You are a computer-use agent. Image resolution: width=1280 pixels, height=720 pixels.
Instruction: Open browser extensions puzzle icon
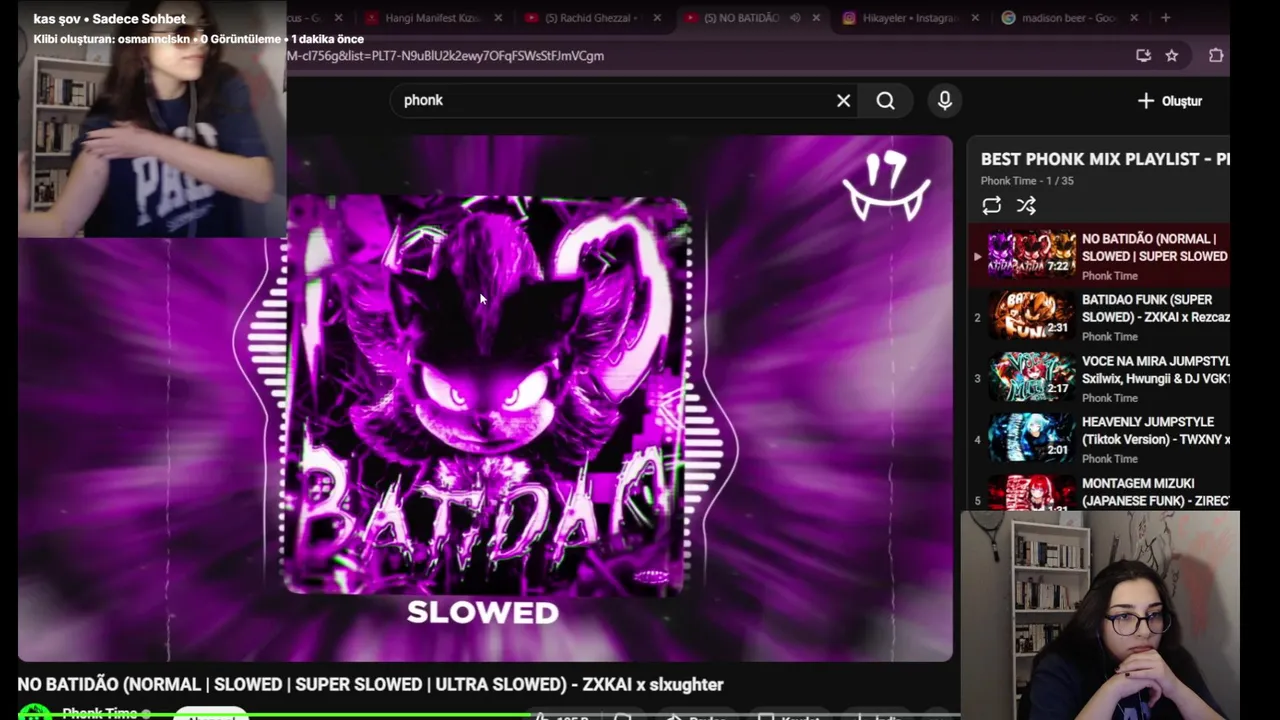pyautogui.click(x=1216, y=56)
